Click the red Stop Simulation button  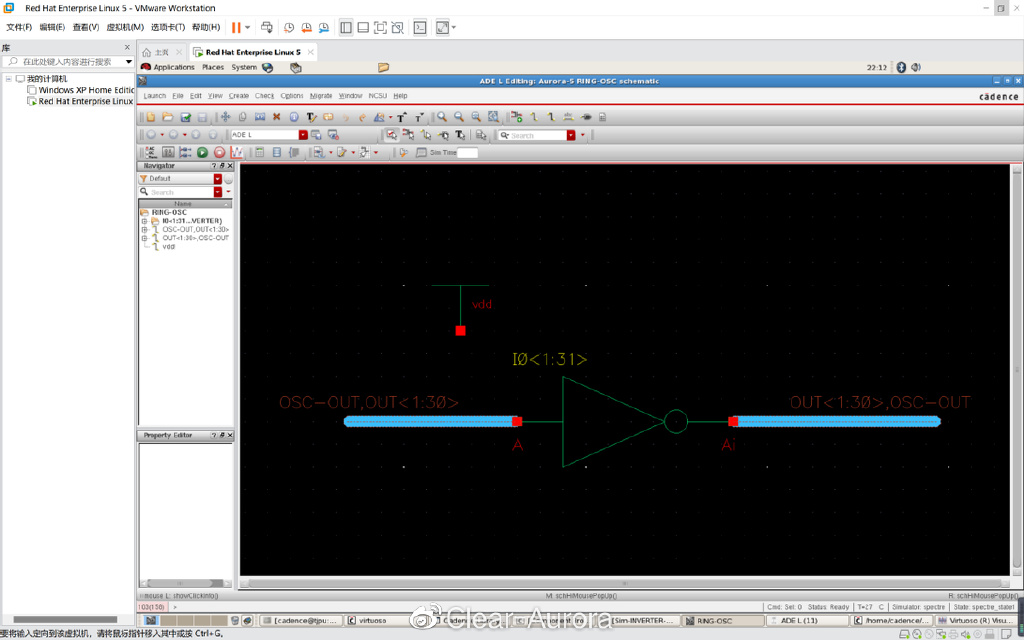point(219,153)
